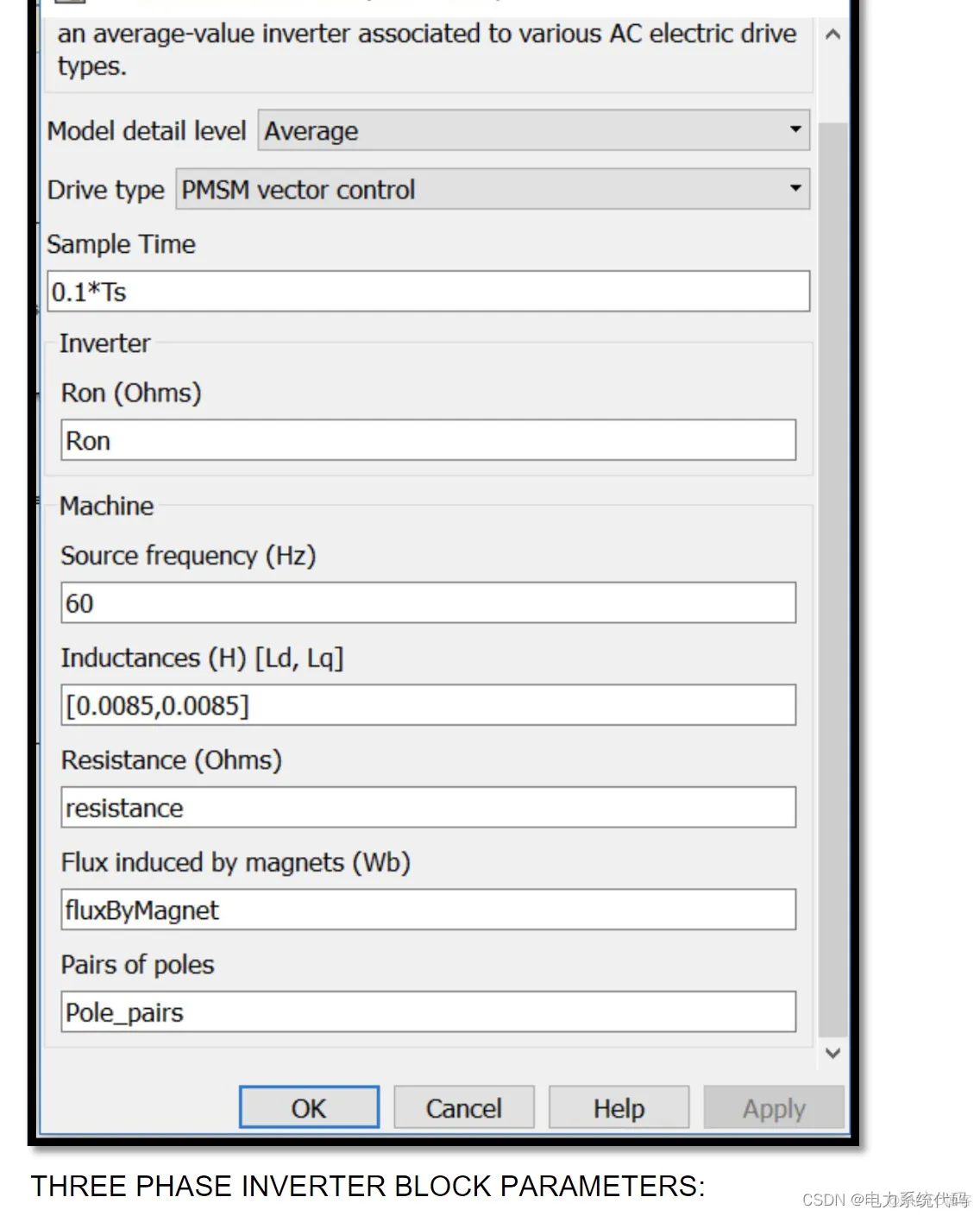Viewport: 980px width, 1216px height.
Task: Click the Pairs of poles input field
Action: (429, 1011)
